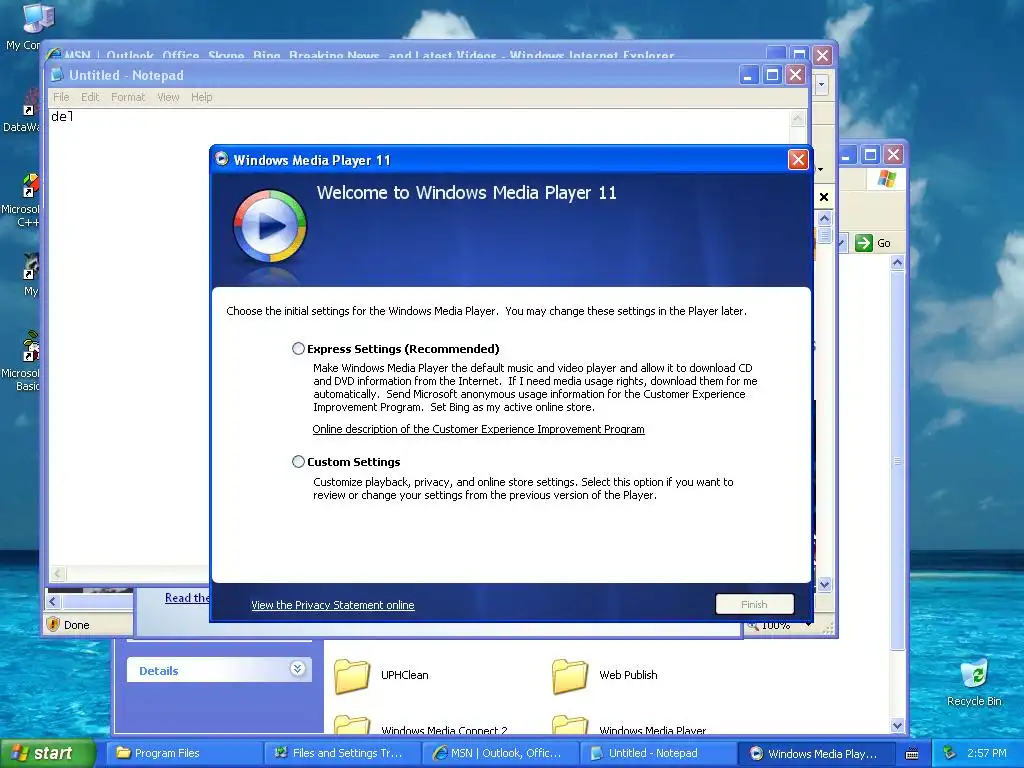Open Notepad Format menu
The height and width of the screenshot is (768, 1024).
tap(128, 97)
